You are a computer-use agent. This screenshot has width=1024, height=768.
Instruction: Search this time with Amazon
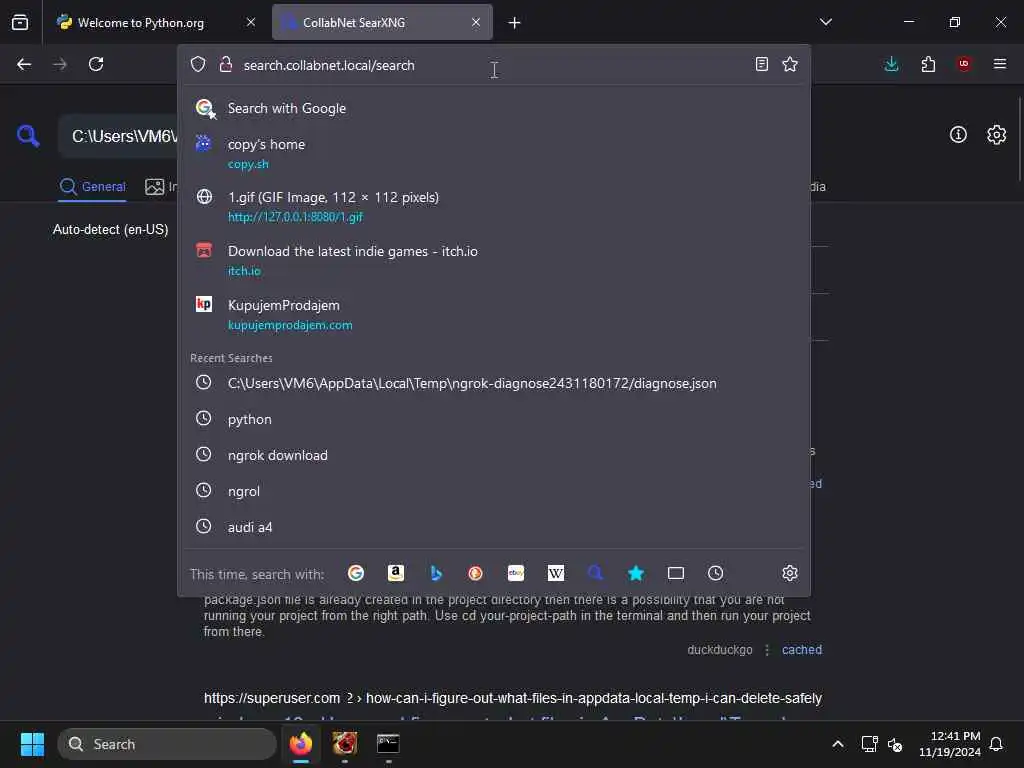point(396,573)
